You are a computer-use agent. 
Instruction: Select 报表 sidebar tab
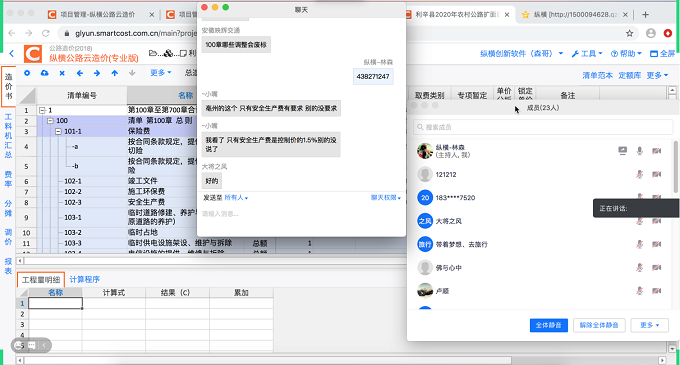point(8,266)
